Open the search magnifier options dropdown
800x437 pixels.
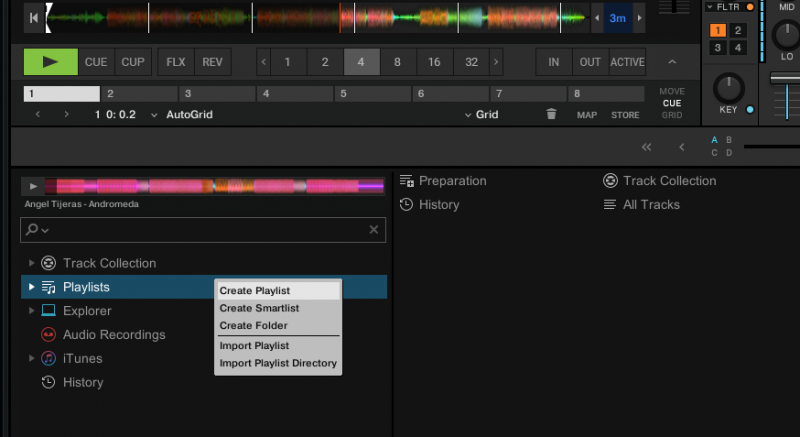(x=37, y=230)
